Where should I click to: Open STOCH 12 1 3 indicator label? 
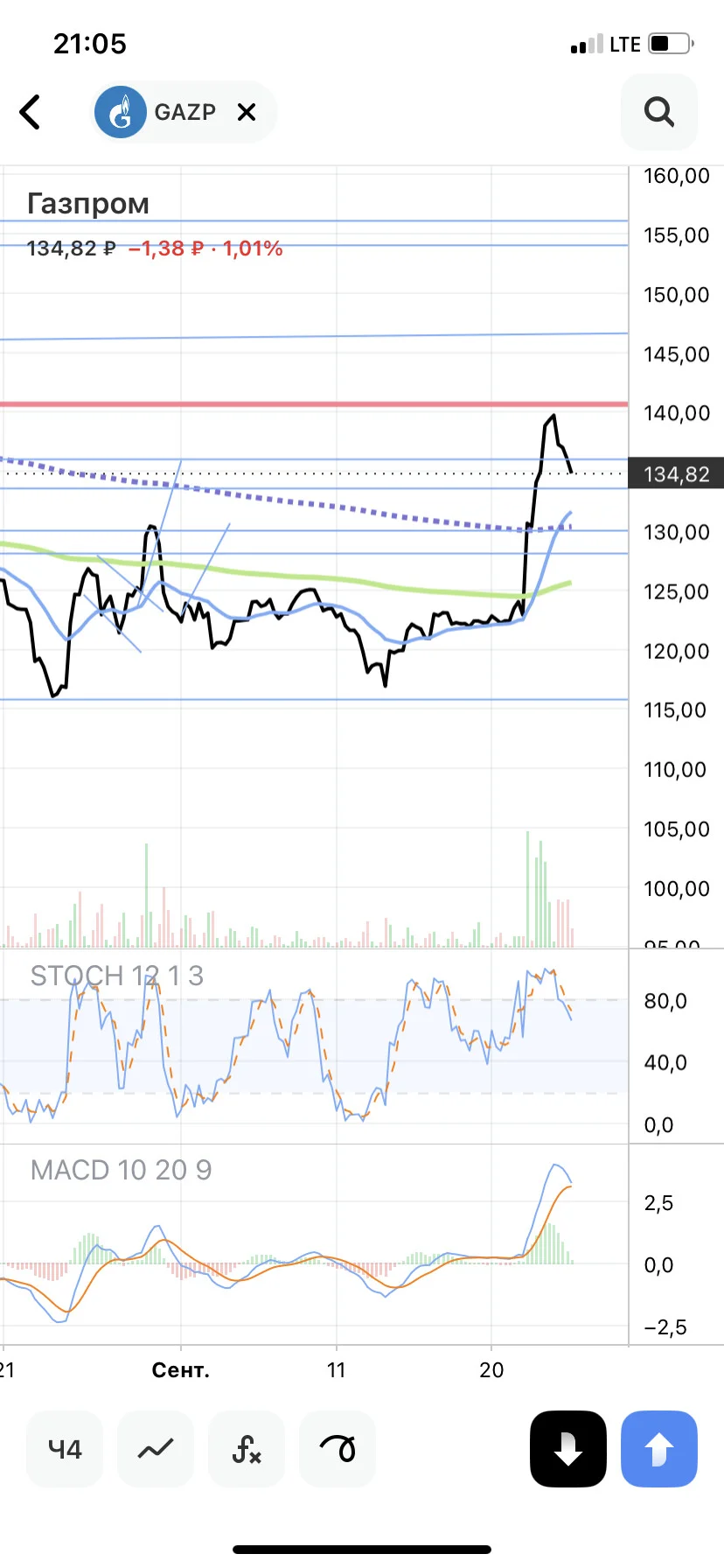pos(116,976)
